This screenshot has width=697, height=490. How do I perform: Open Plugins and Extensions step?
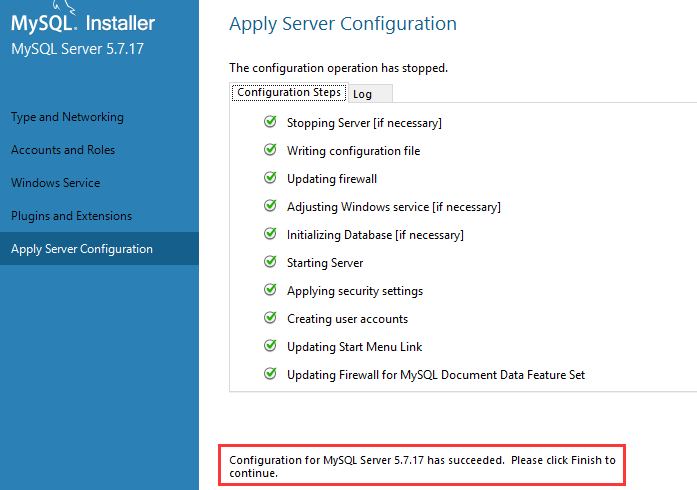pos(72,216)
